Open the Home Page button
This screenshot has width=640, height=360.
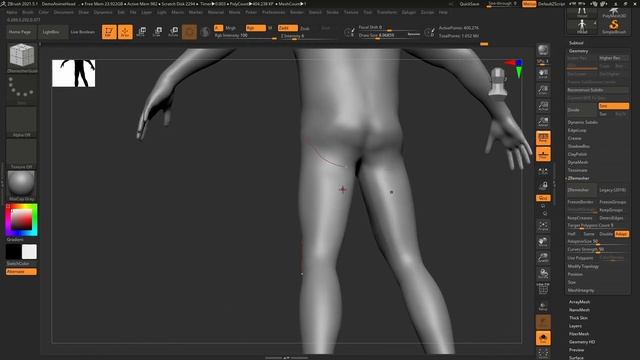click(20, 32)
